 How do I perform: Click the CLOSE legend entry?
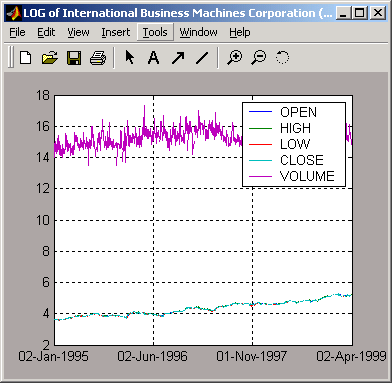[302, 160]
